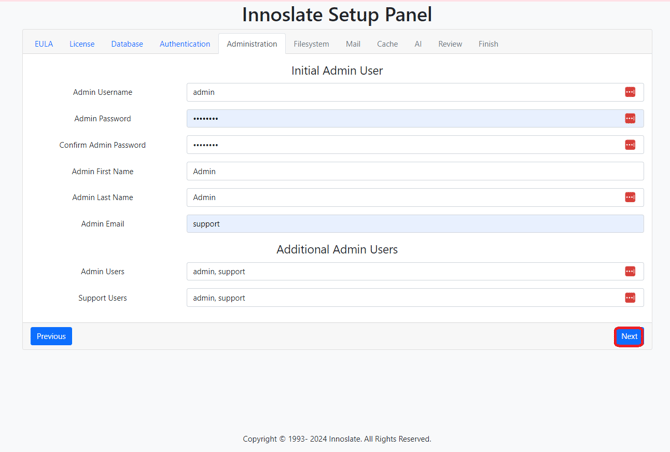670x452 pixels.
Task: Click the Admin Email input field
Action: point(415,224)
